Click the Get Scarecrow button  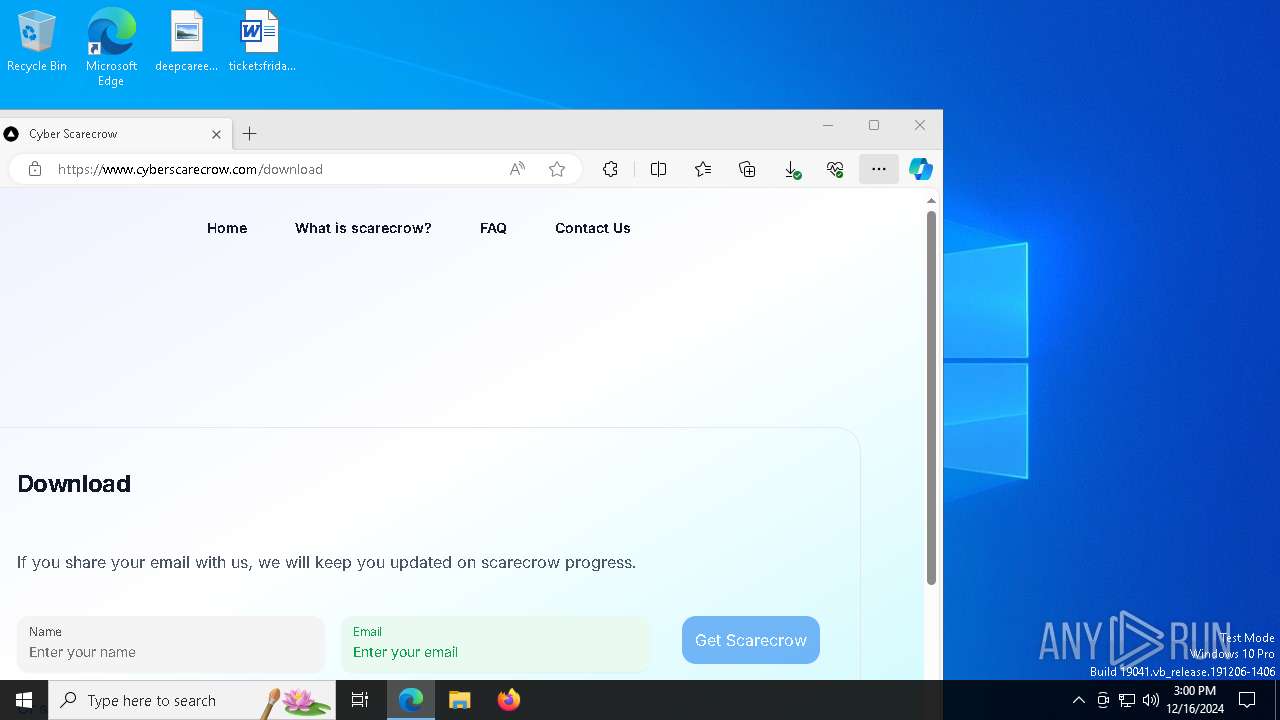click(x=751, y=640)
